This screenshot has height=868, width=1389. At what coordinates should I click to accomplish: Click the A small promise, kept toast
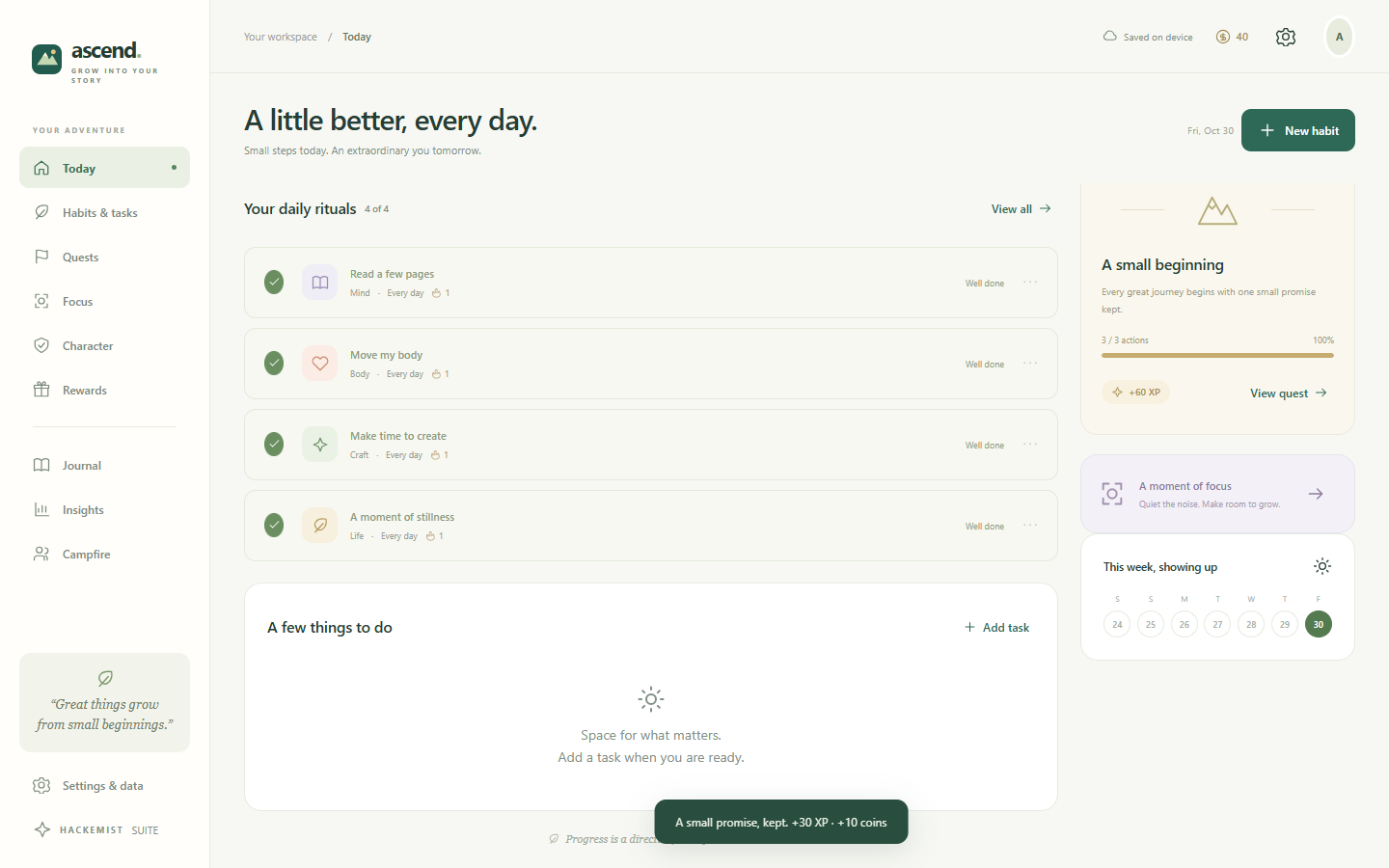(781, 822)
